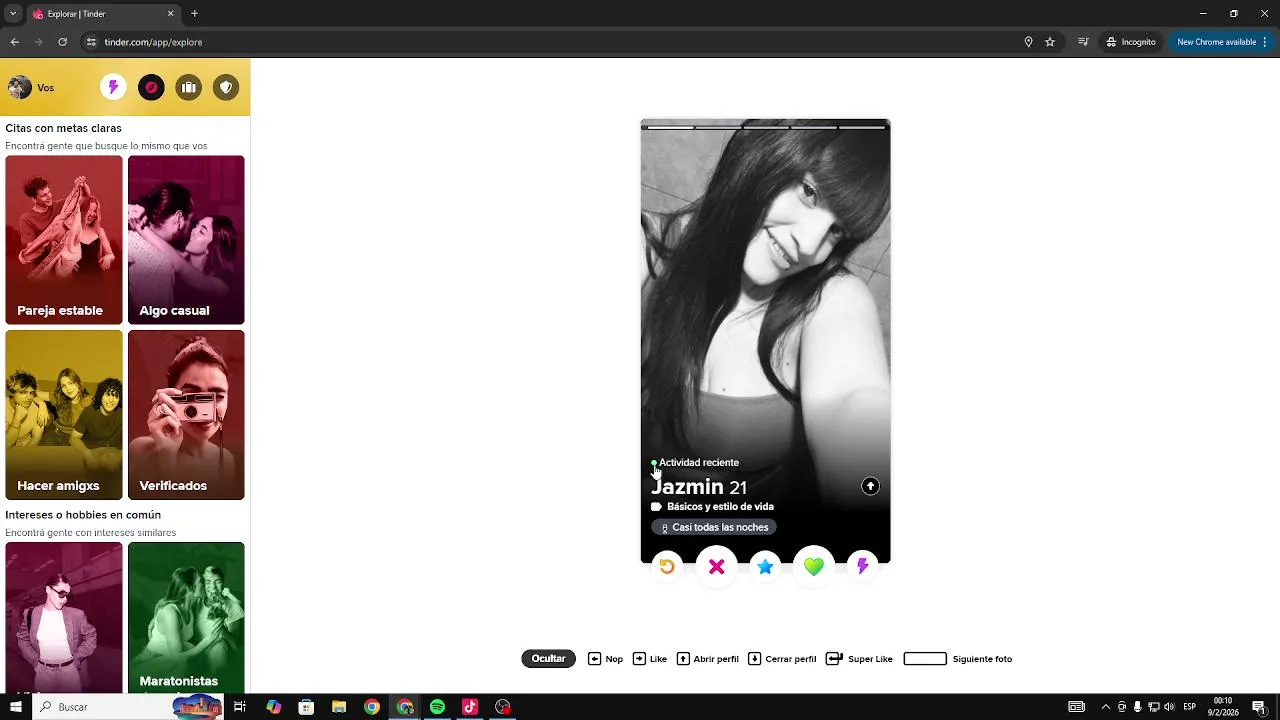Click the lightning Boost icon in the sidebar header
This screenshot has width=1280, height=720.
(113, 87)
